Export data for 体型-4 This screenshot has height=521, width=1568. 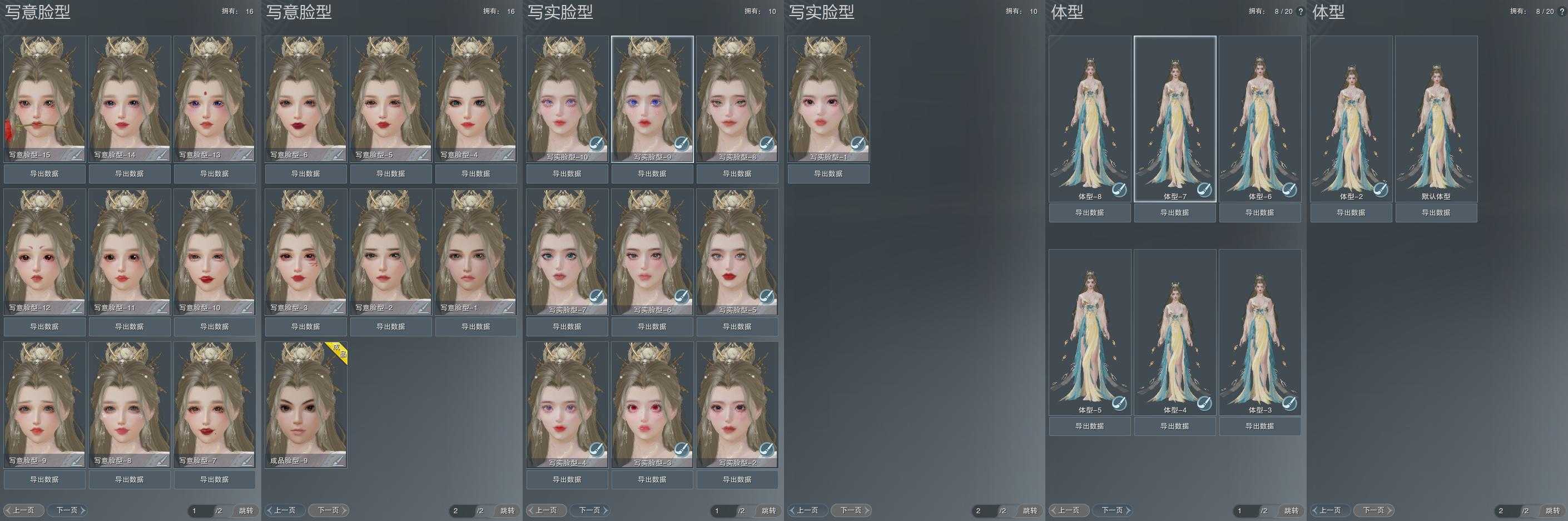(x=1174, y=426)
